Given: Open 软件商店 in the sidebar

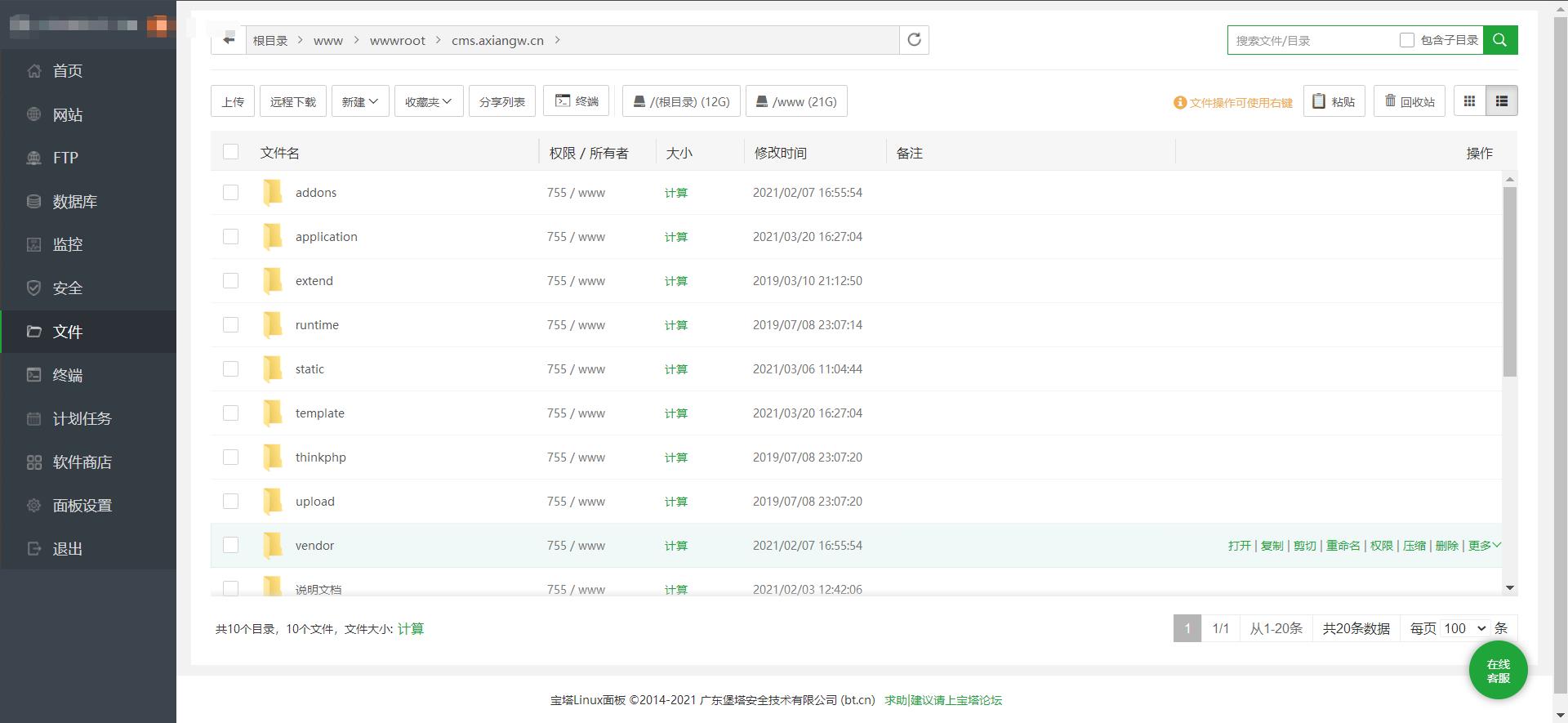Looking at the screenshot, I should point(88,462).
